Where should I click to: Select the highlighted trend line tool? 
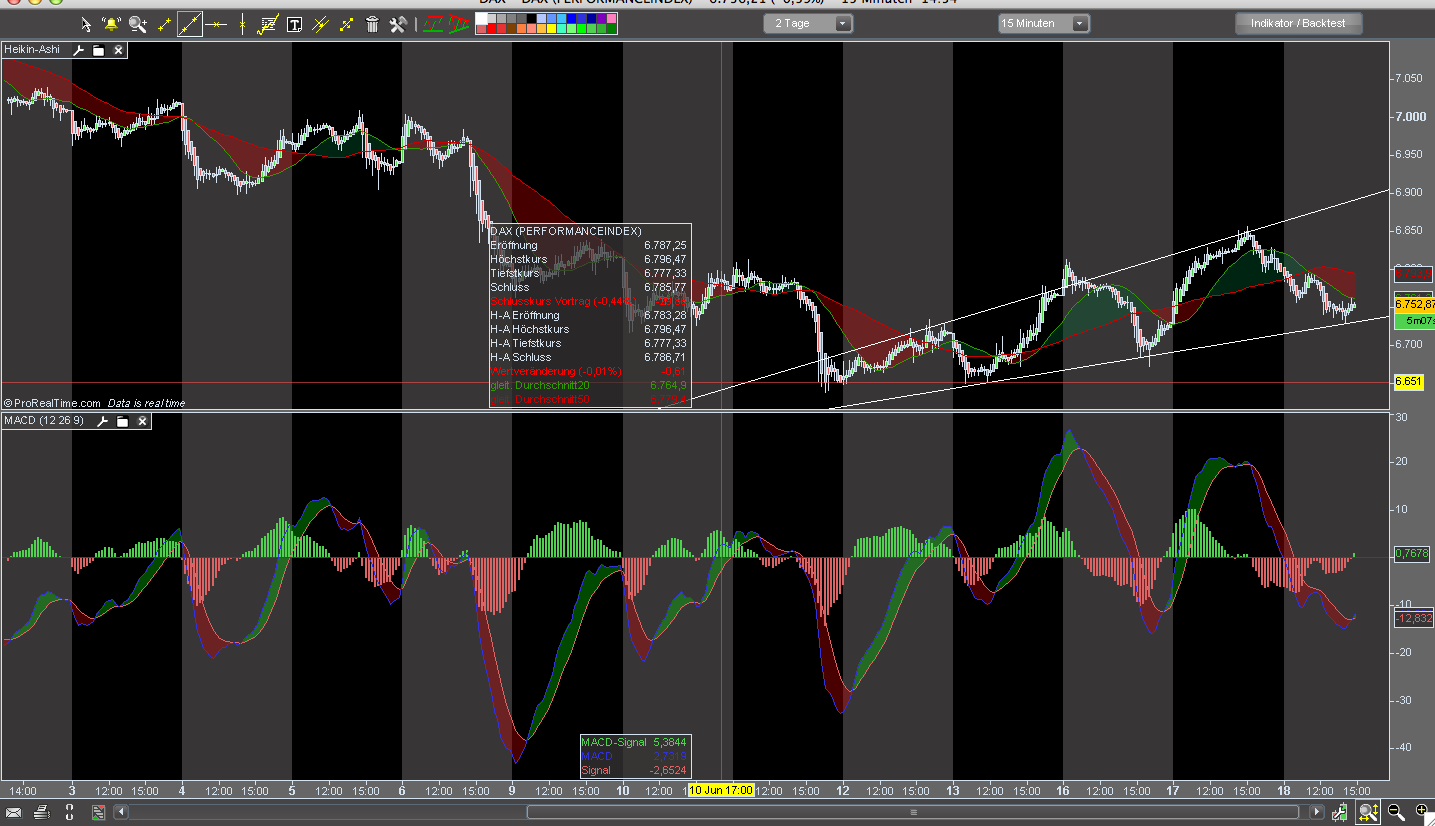coord(190,25)
